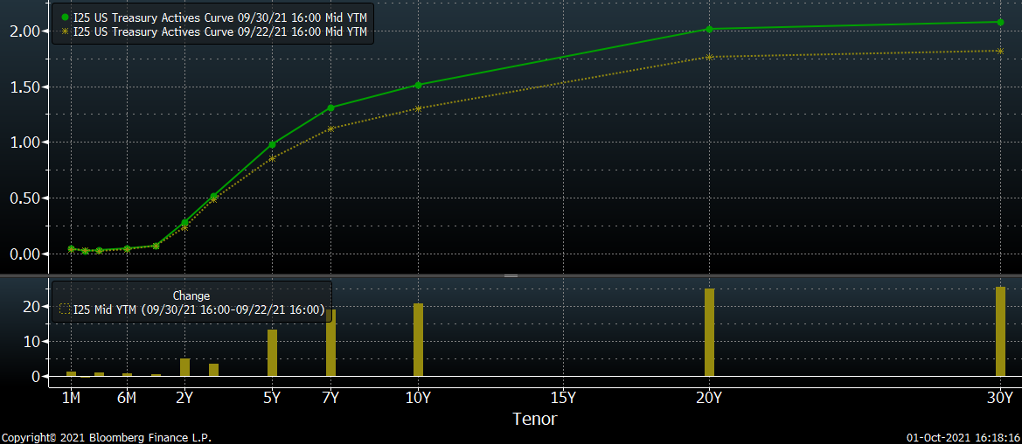This screenshot has height=444, width=1022.
Task: Click the 2Y change bar
Action: click(184, 367)
